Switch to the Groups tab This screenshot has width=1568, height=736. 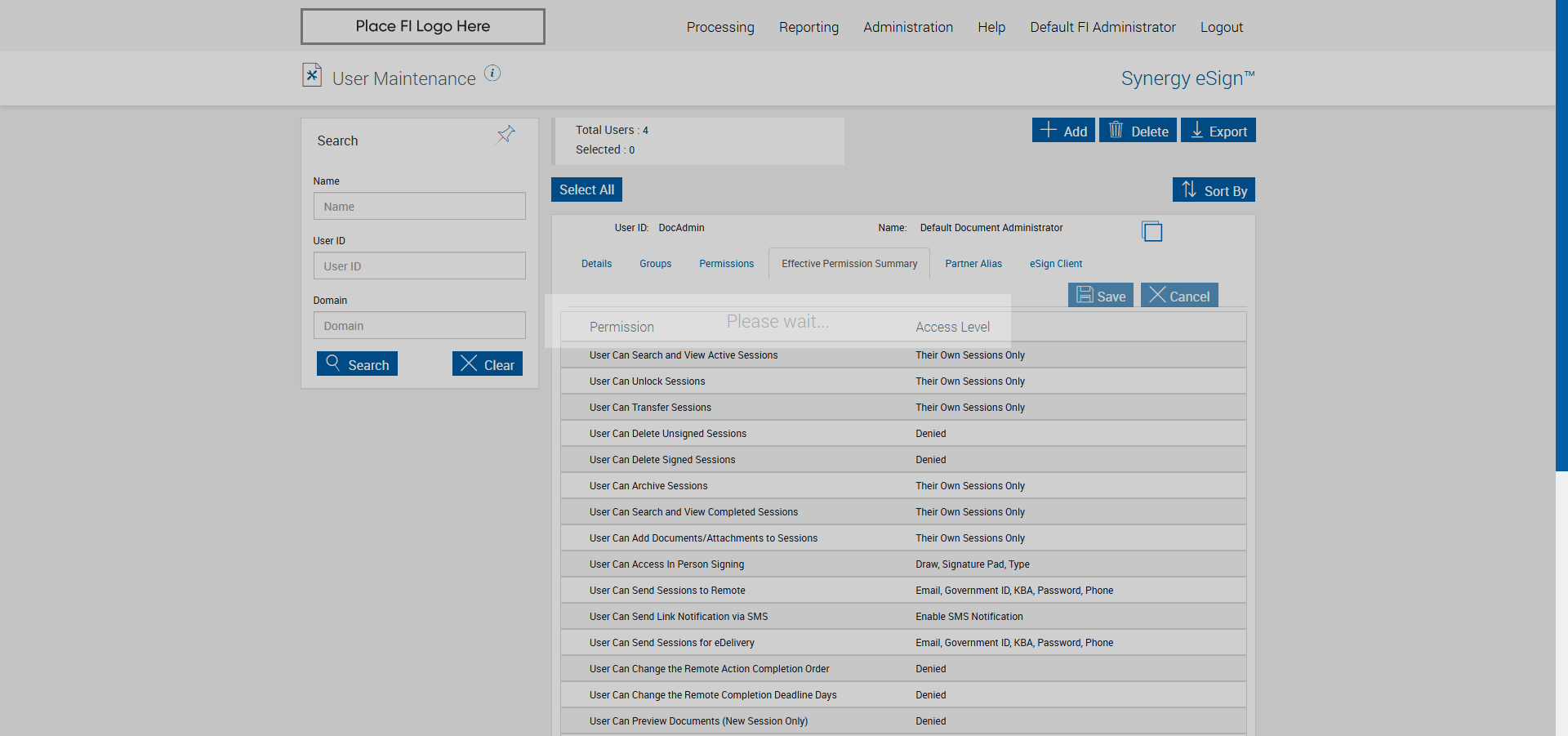click(x=655, y=264)
